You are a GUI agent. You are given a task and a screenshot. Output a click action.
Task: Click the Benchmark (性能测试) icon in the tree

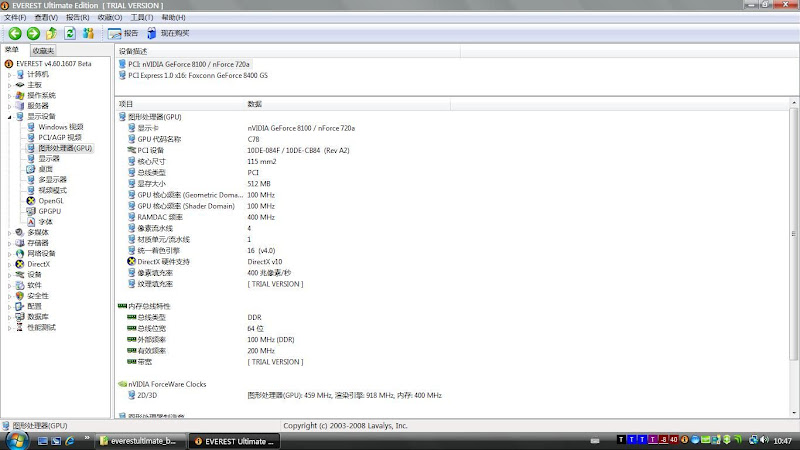click(x=19, y=328)
